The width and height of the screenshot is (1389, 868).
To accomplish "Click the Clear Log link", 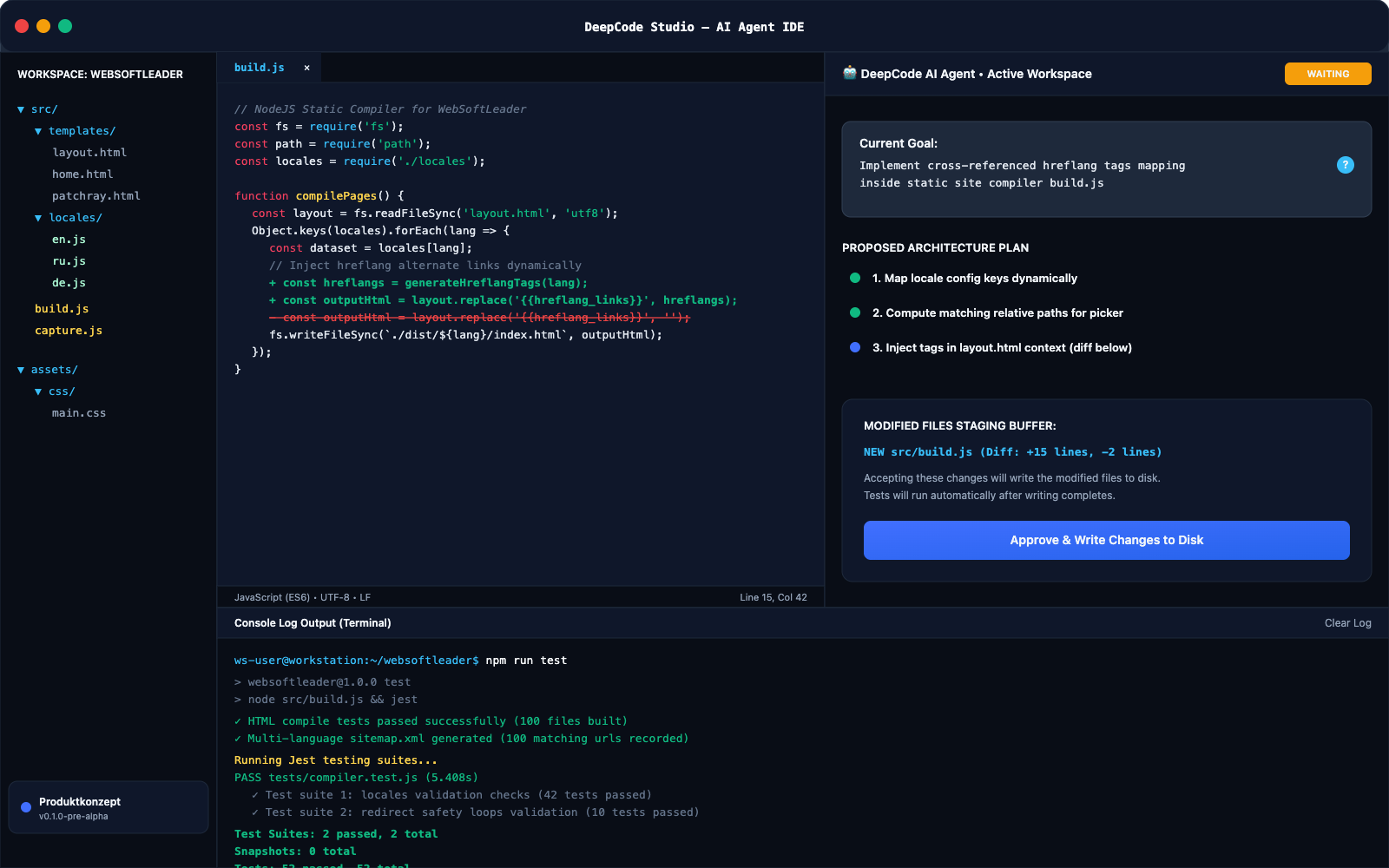I will tap(1347, 623).
